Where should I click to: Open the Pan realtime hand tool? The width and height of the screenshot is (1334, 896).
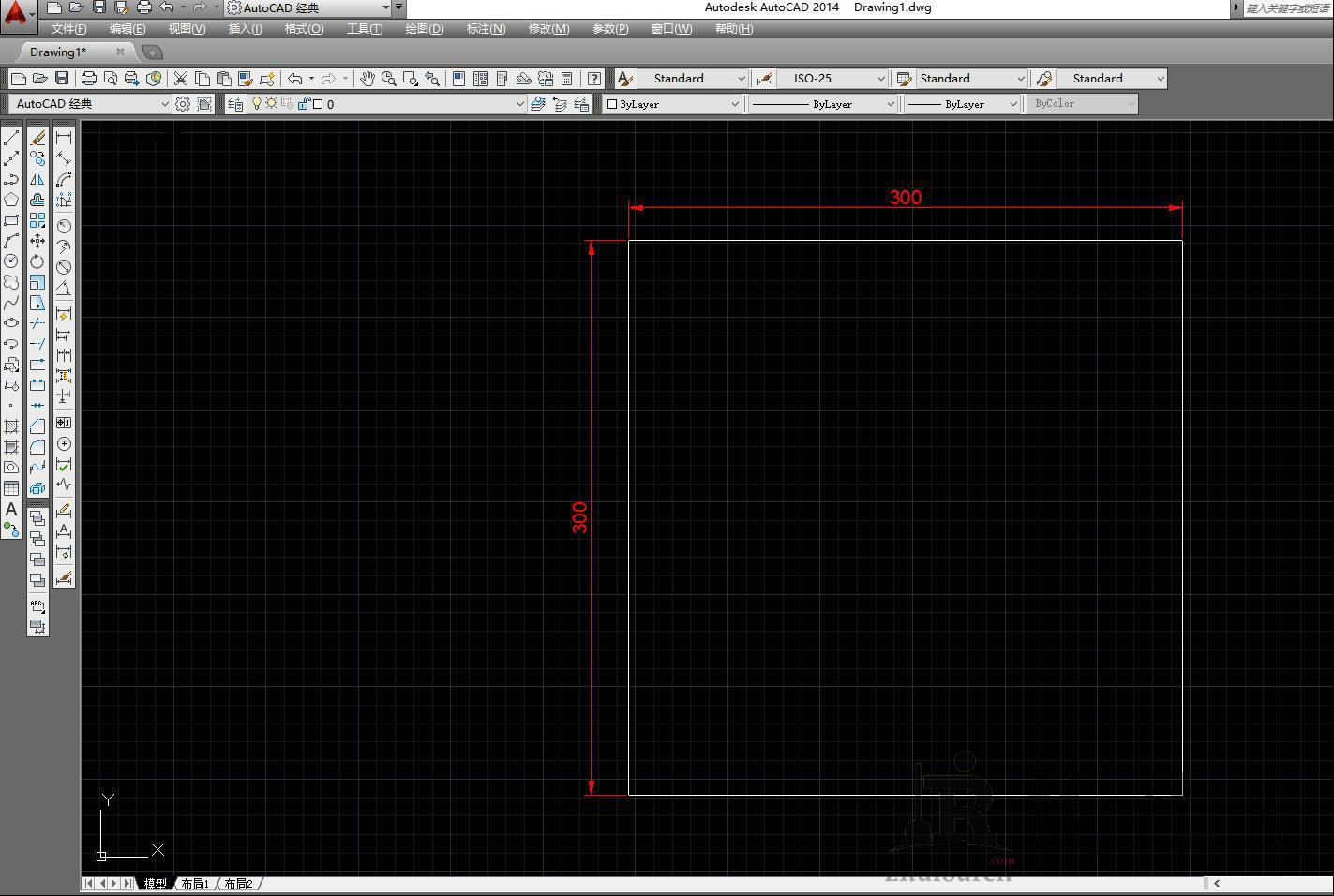click(x=367, y=79)
